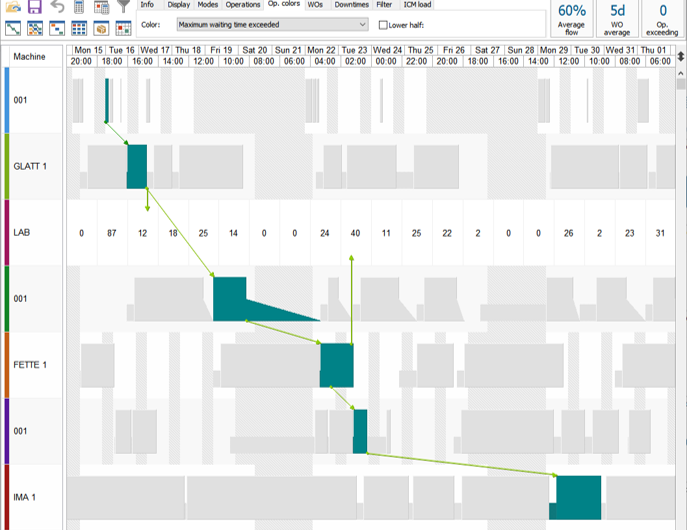Select the teal operation block on FETTE 1
Screen dimensions: 687x530
click(336, 365)
